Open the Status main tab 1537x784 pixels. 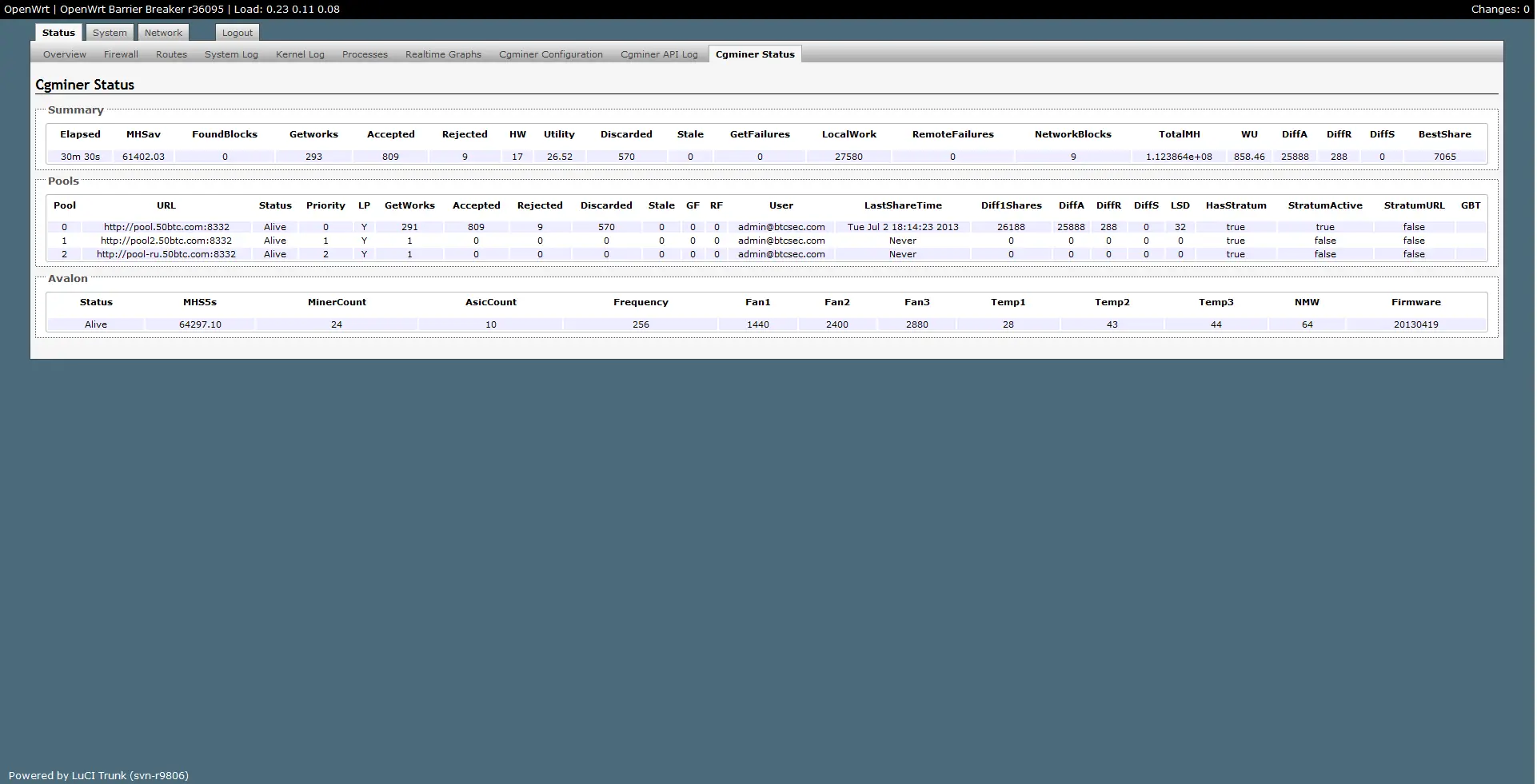tap(58, 33)
